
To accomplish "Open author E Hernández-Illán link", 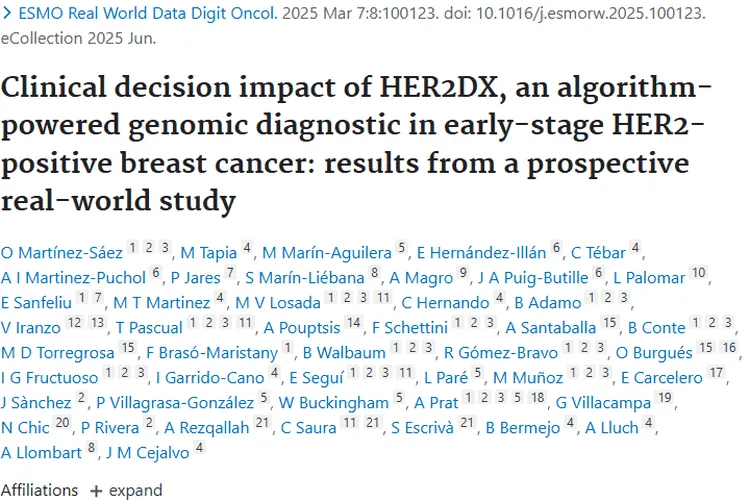I will (481, 250).
